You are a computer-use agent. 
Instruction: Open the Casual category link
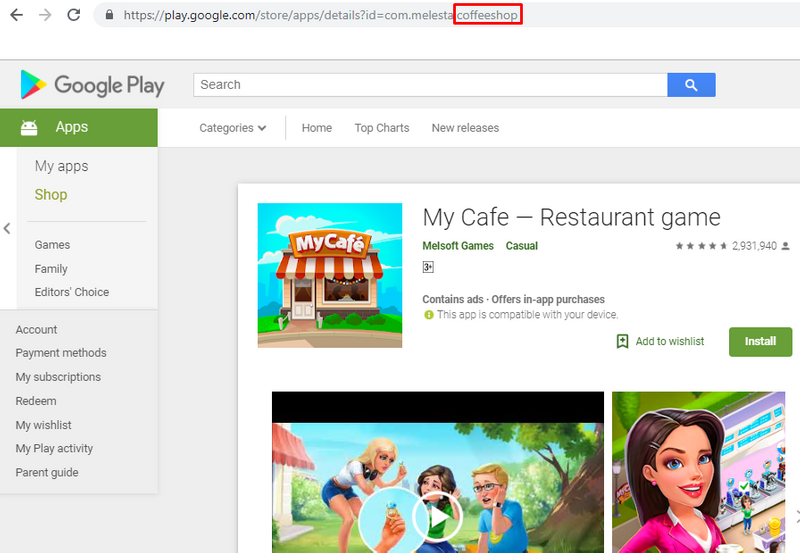522,246
